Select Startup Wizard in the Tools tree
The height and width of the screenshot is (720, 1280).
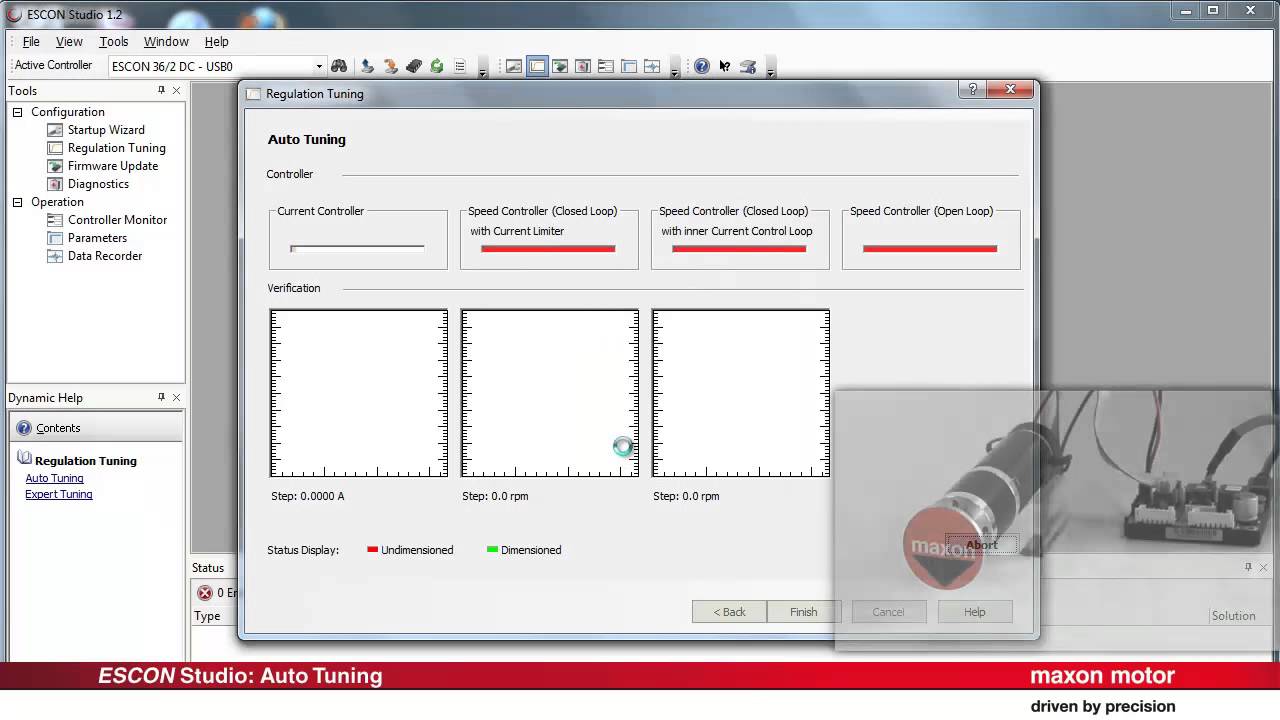point(106,130)
